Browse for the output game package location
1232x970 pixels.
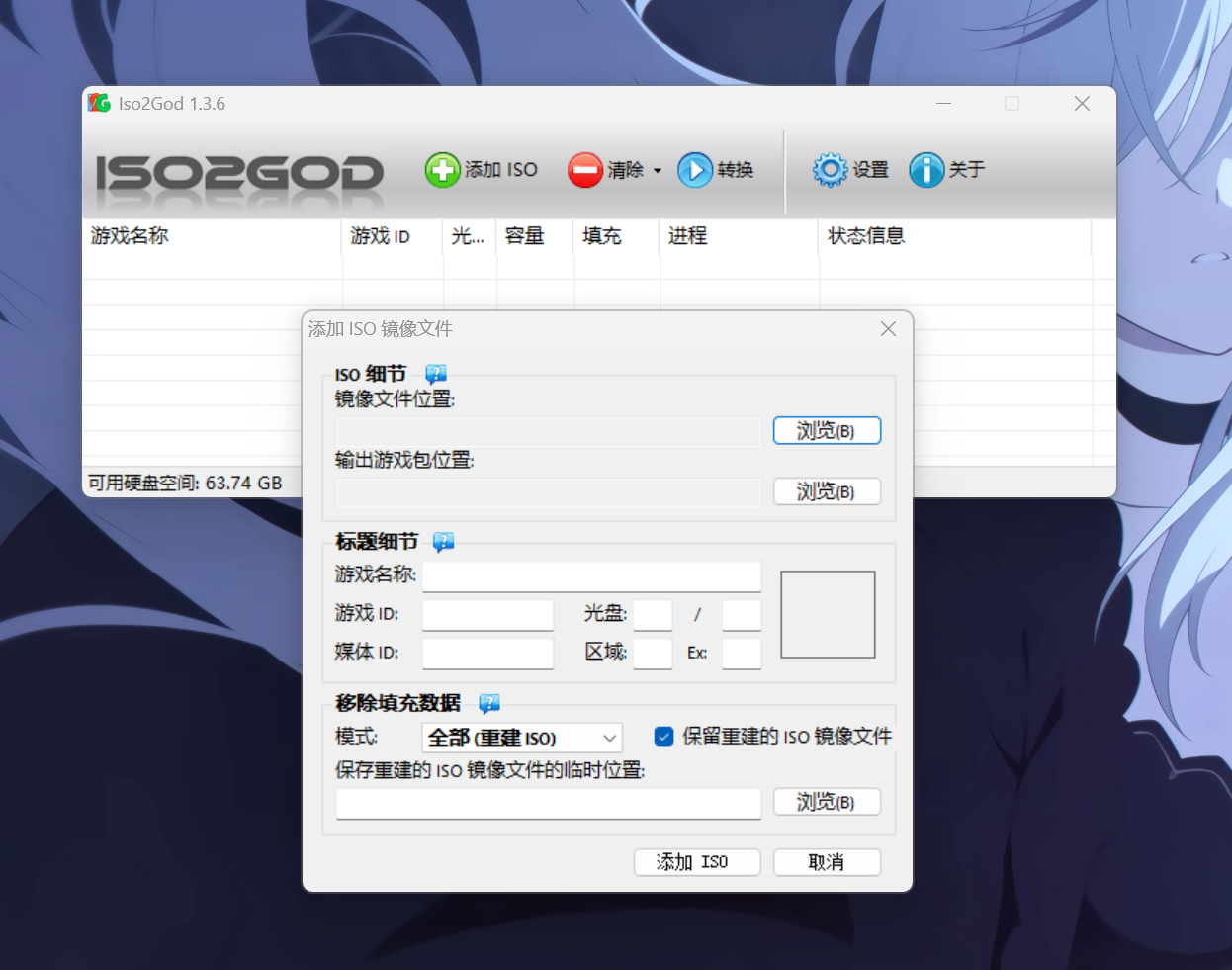[826, 492]
